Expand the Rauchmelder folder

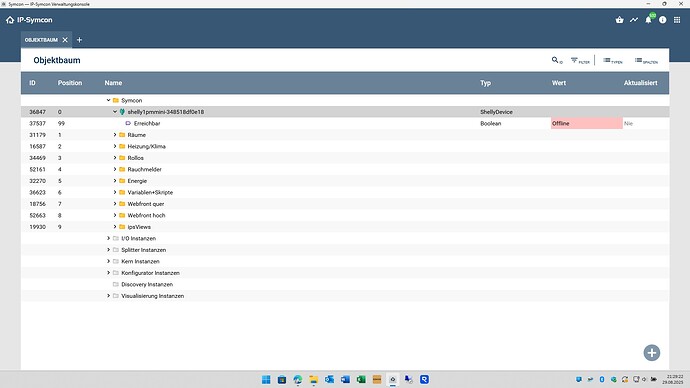[x=115, y=169]
